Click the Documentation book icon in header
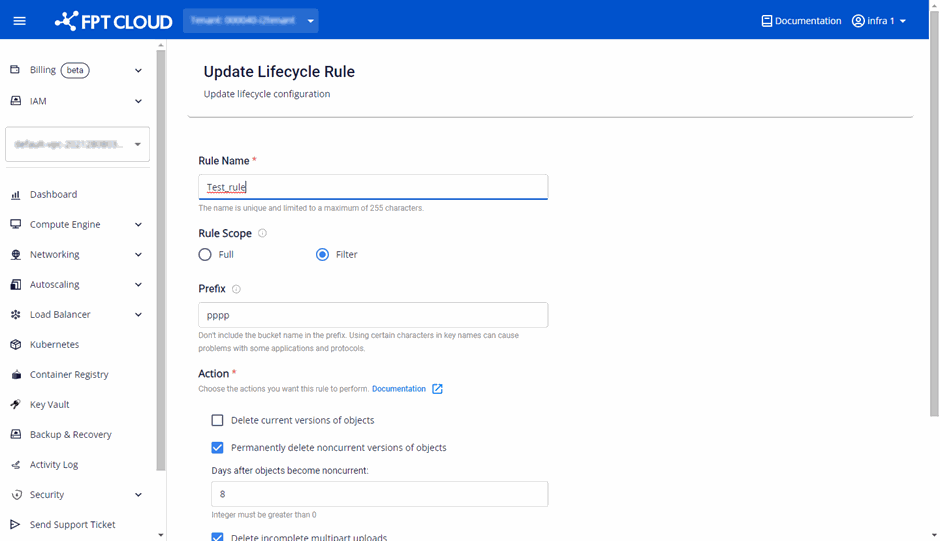The height and width of the screenshot is (541, 940). pyautogui.click(x=766, y=21)
